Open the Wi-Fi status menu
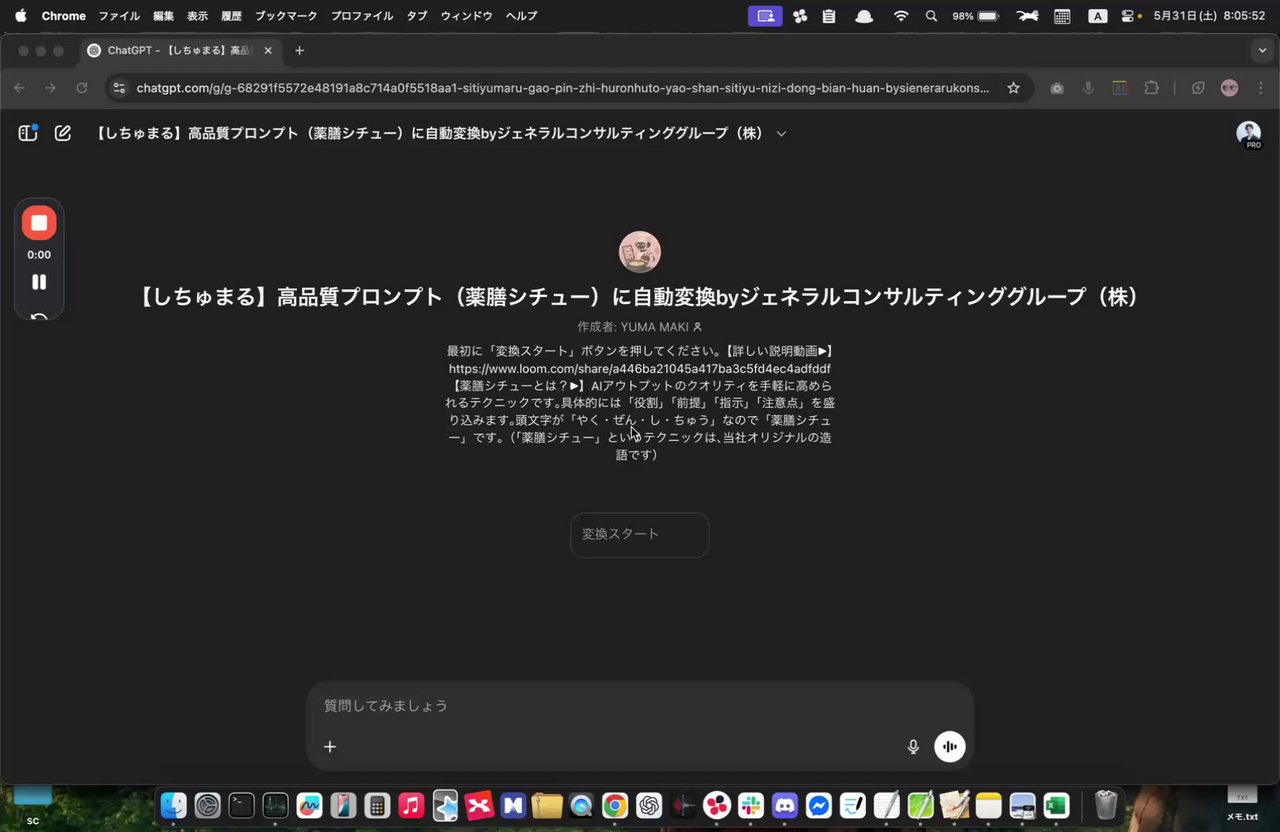Viewport: 1280px width, 832px height. coord(901,16)
